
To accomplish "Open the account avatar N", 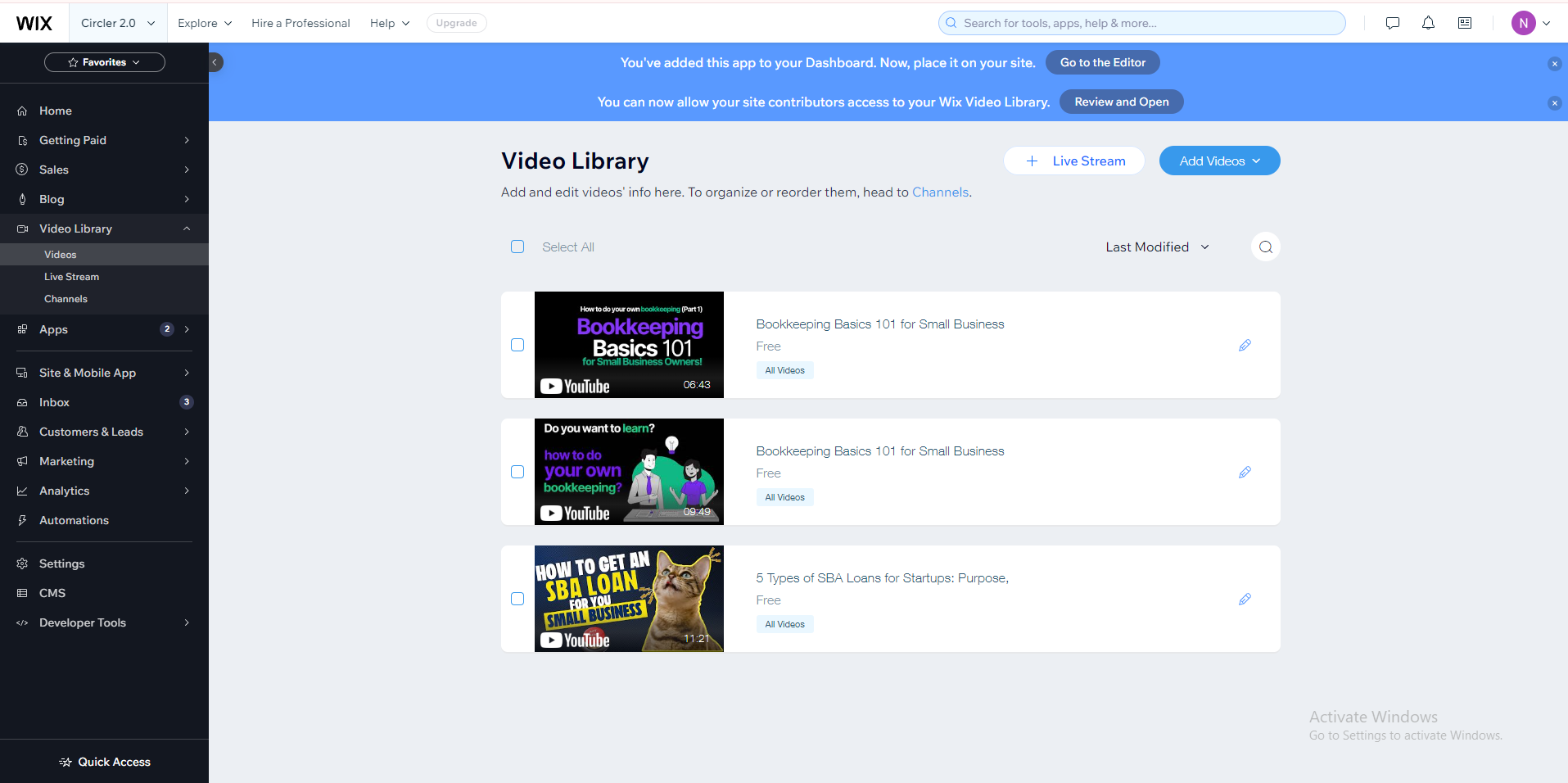I will coord(1523,23).
